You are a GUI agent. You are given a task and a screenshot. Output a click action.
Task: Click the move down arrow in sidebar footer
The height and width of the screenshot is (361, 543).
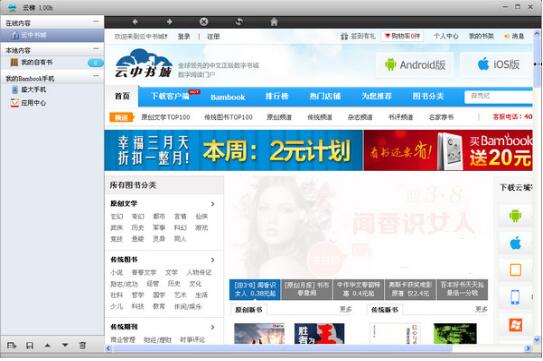pyautogui.click(x=65, y=345)
